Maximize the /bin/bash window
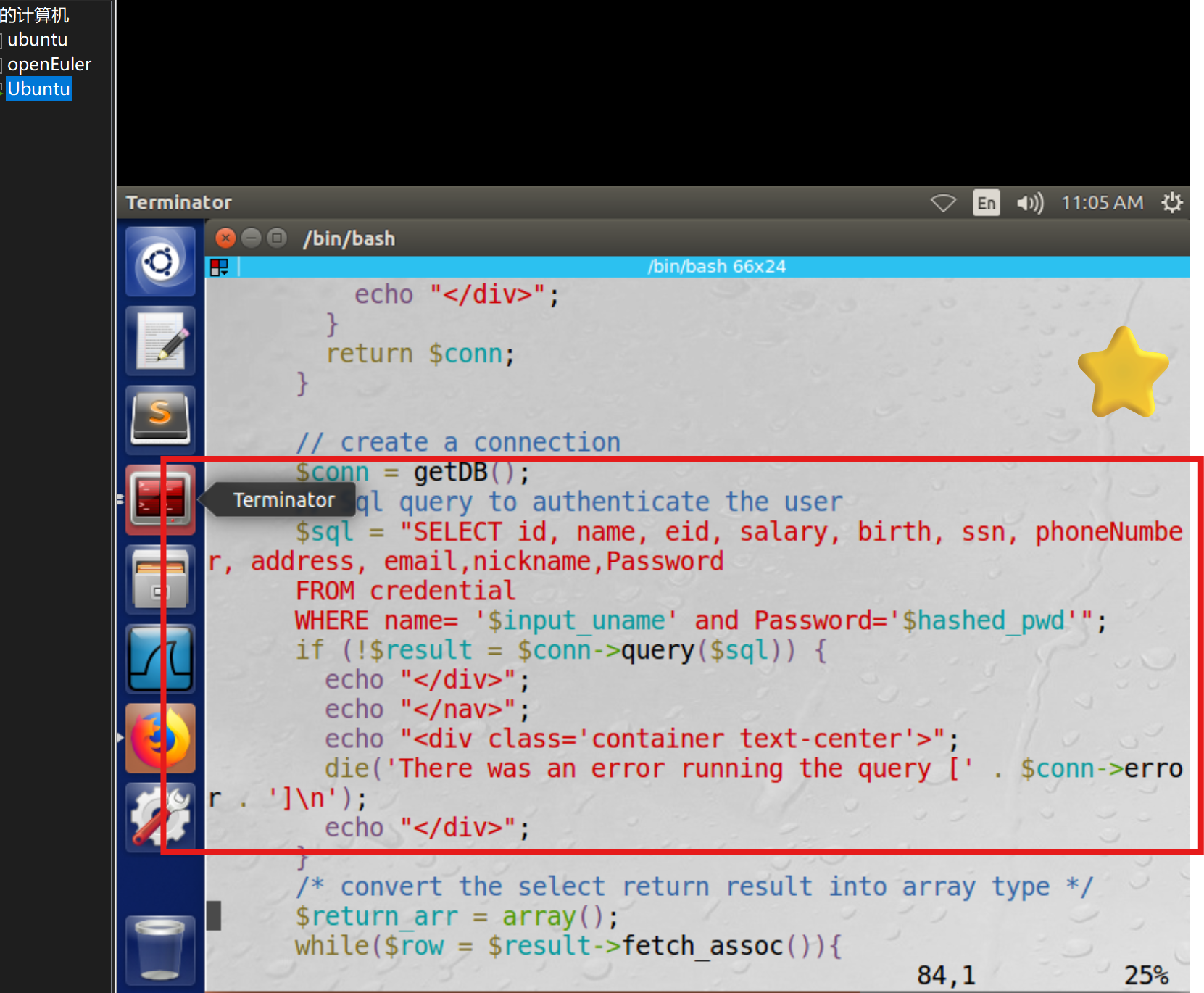1204x993 pixels. coord(277,238)
